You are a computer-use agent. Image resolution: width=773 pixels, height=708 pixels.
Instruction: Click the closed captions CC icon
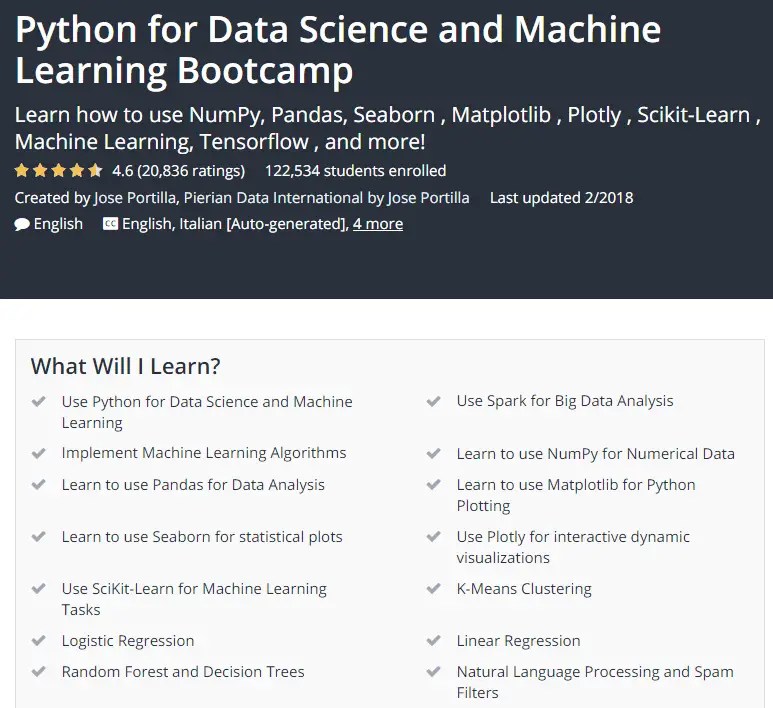110,224
